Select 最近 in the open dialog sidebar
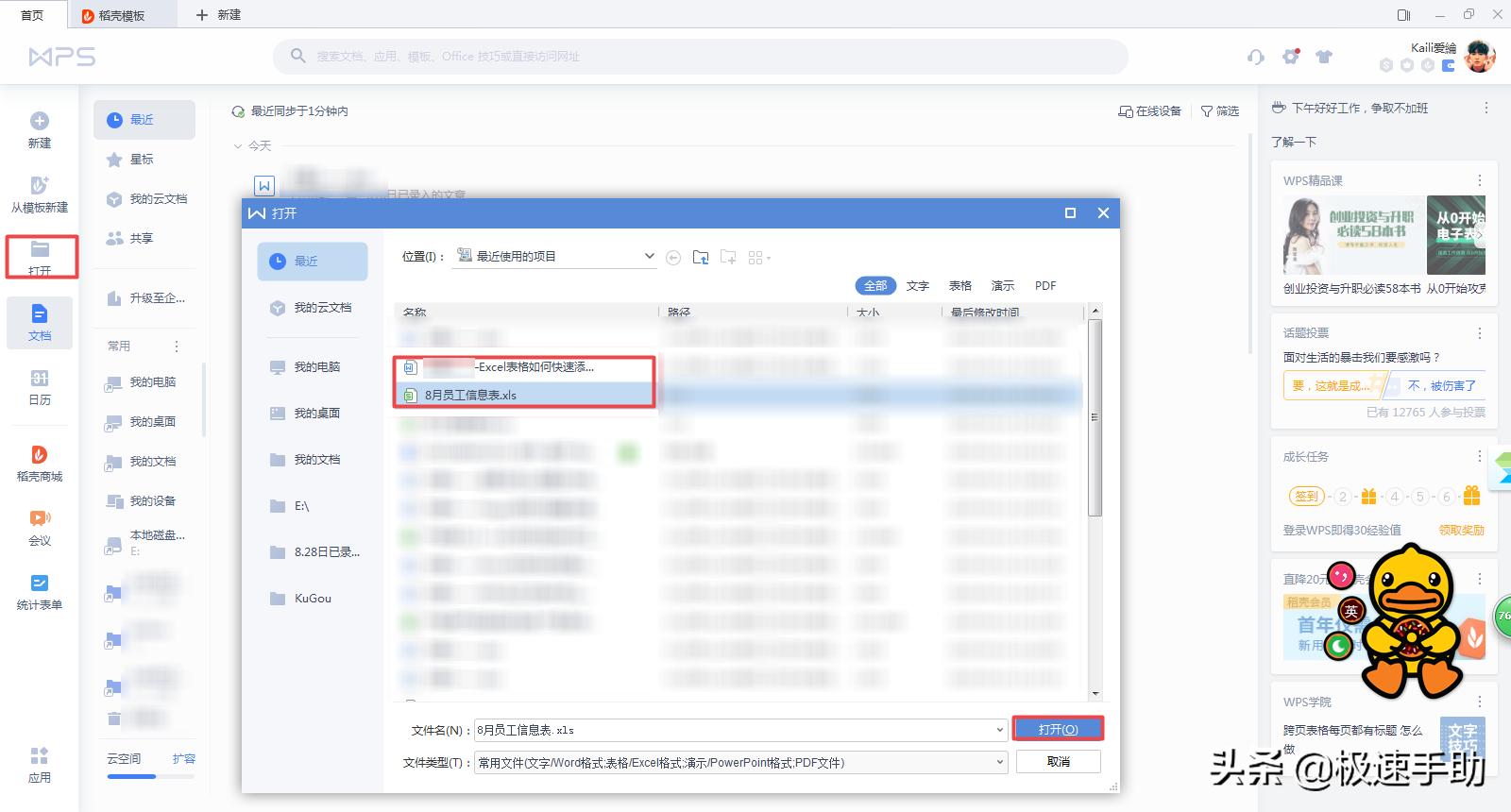This screenshot has width=1511, height=812. [x=313, y=262]
